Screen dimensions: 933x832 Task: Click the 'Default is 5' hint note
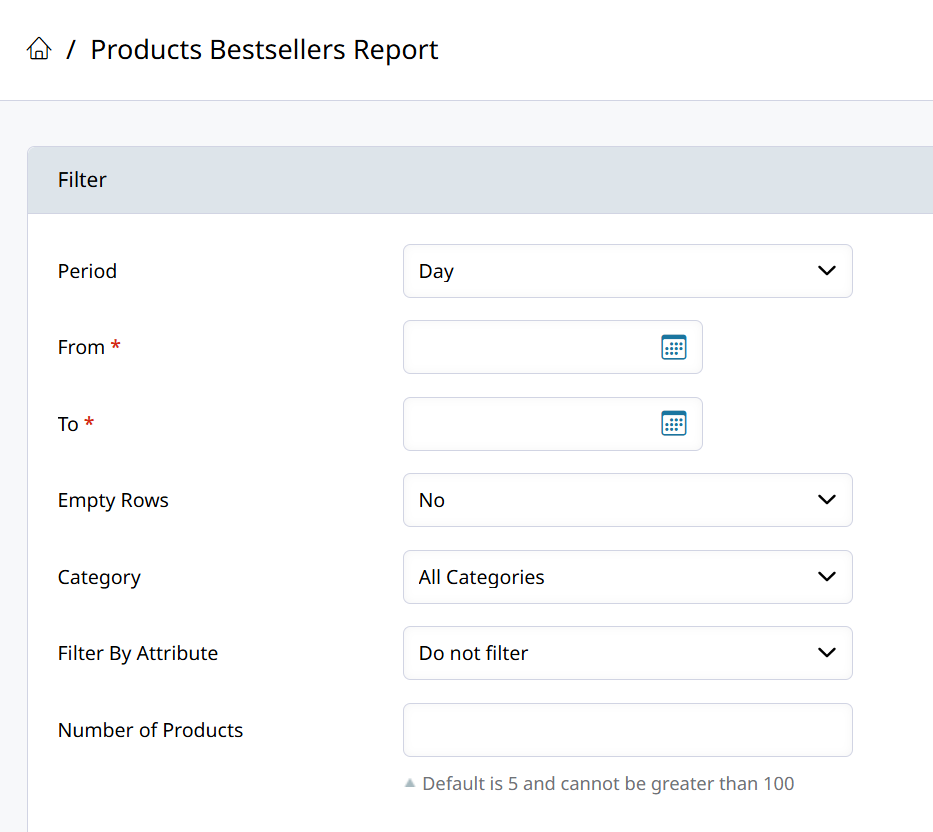607,784
